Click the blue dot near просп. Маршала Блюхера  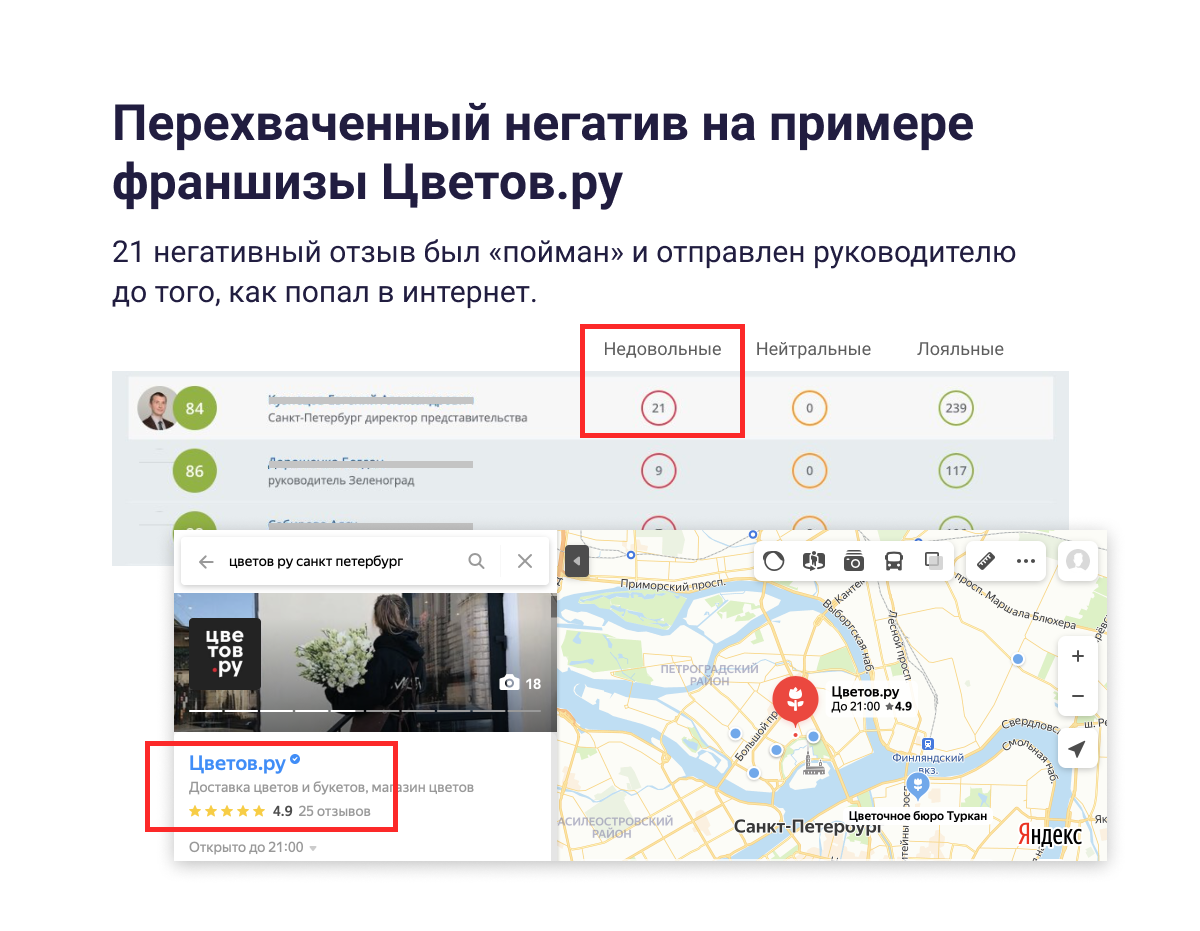1018,659
